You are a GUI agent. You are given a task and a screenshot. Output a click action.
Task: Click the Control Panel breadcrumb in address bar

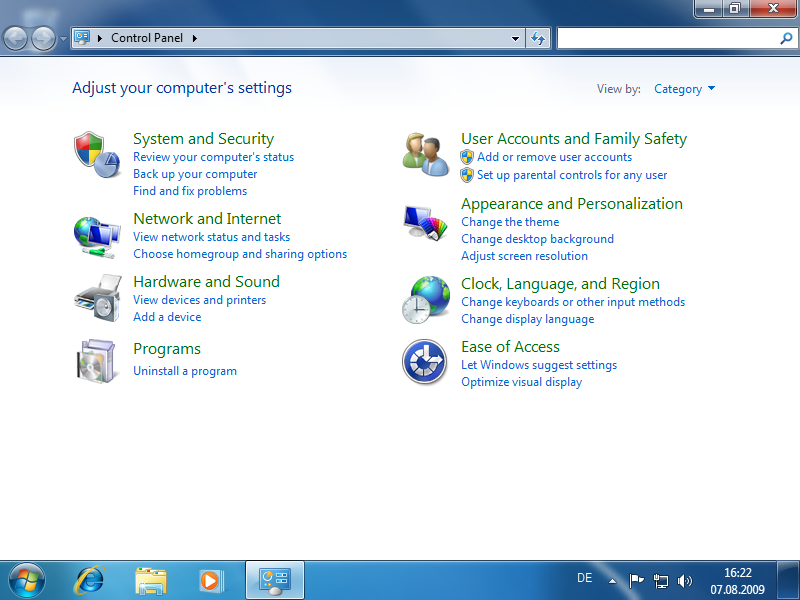coord(146,38)
